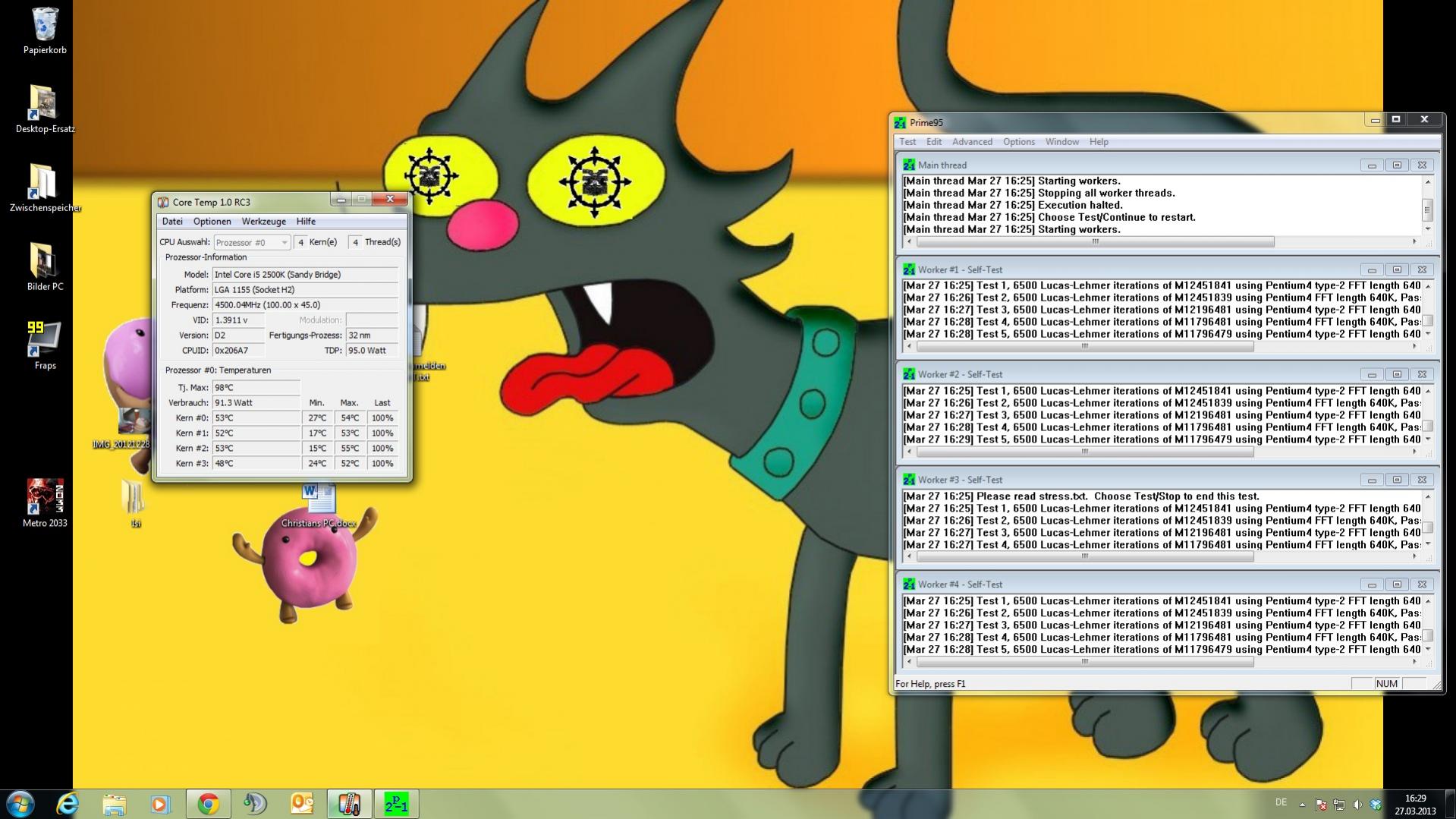The height and width of the screenshot is (819, 1456).
Task: Open the Action Center flag tray icon
Action: (x=1321, y=805)
